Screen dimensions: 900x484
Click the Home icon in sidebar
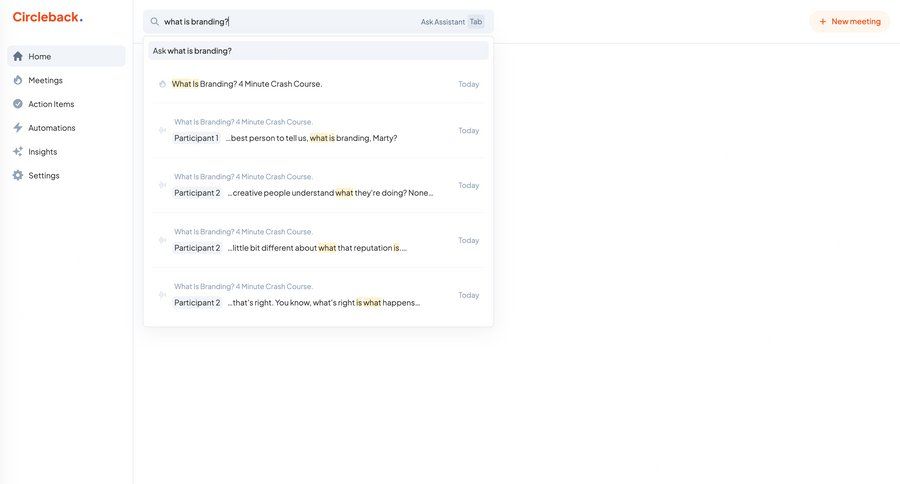click(x=18, y=56)
